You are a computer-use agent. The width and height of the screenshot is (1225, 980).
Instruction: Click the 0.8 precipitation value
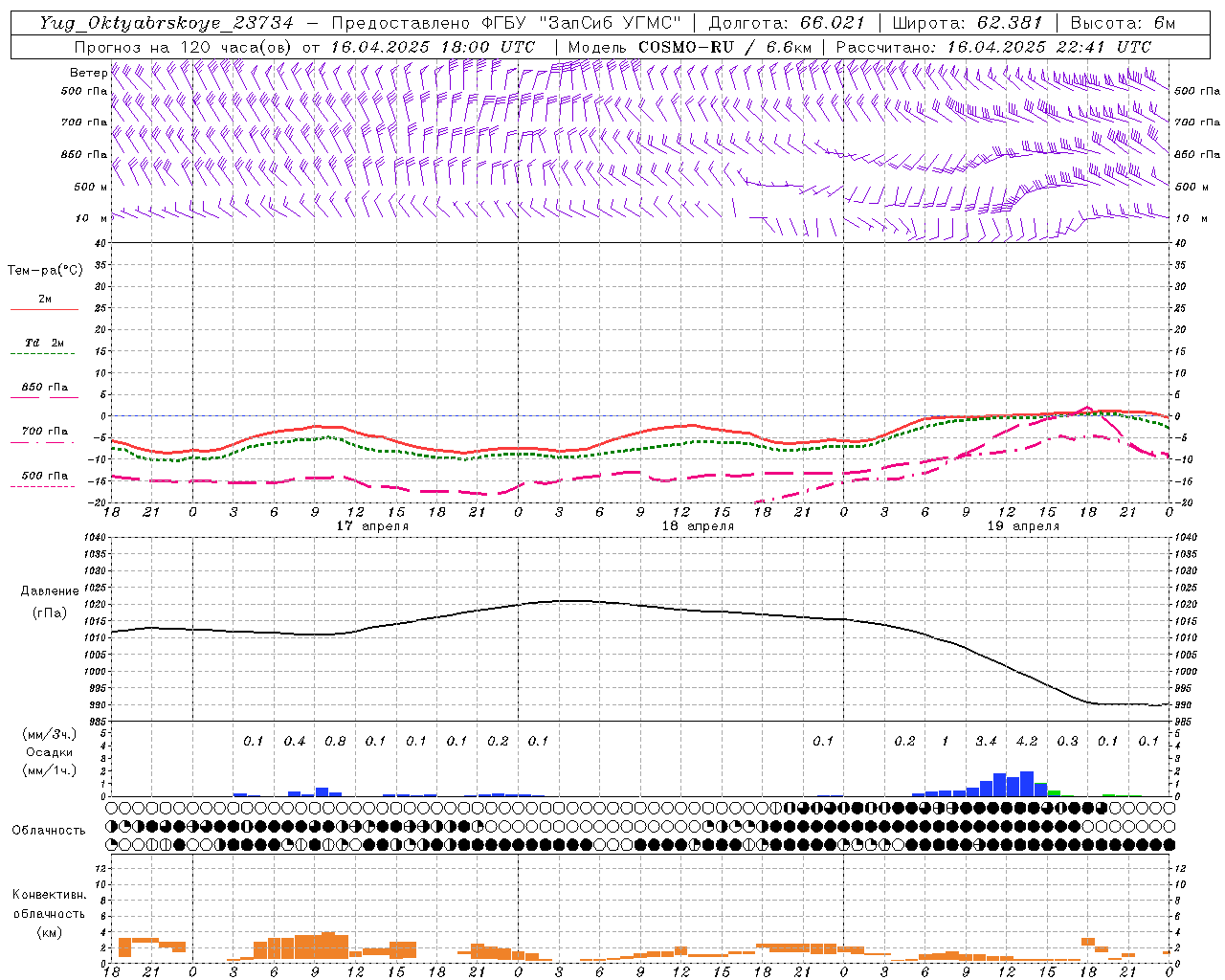(x=335, y=742)
